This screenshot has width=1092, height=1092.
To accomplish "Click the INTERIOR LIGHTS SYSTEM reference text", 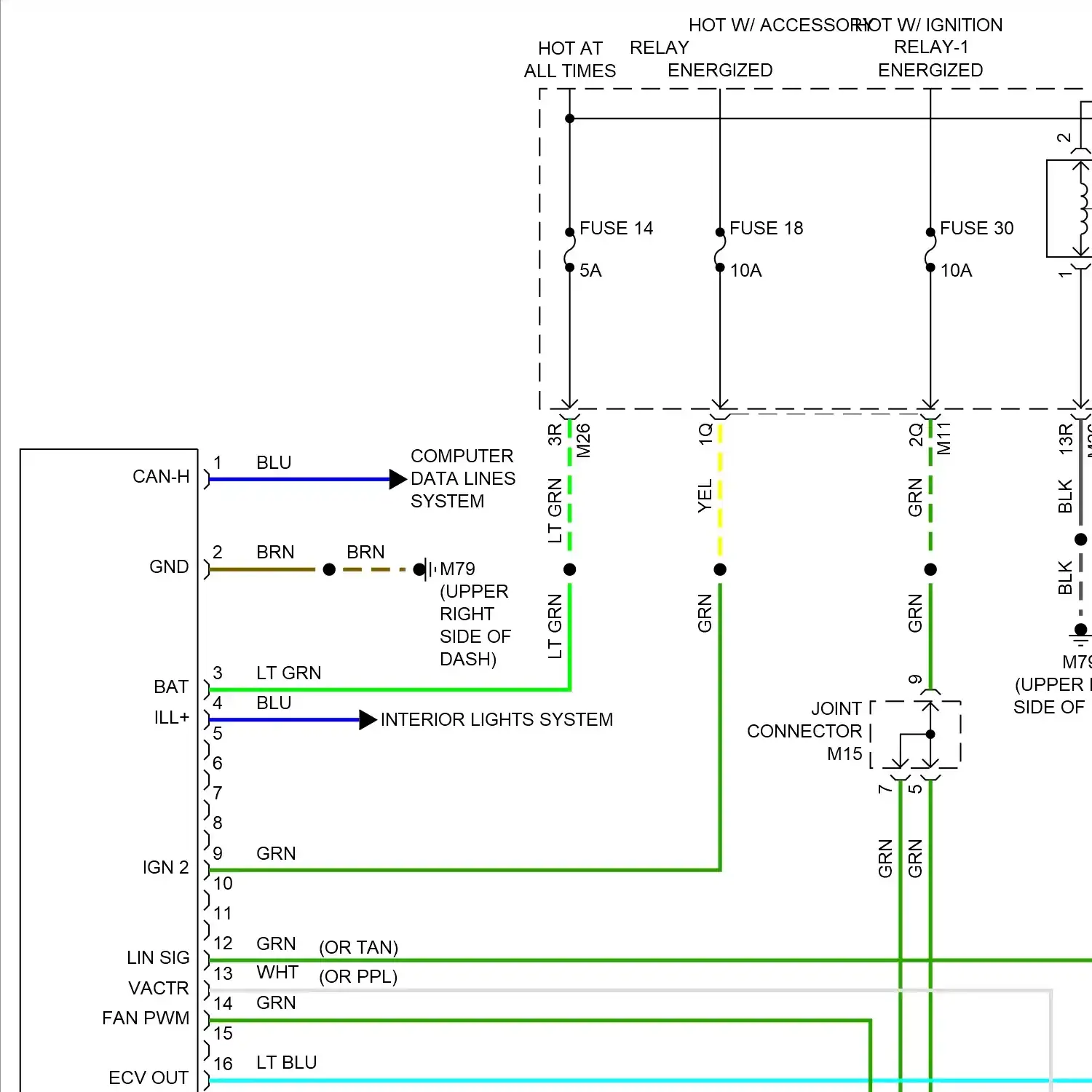I will tap(496, 720).
